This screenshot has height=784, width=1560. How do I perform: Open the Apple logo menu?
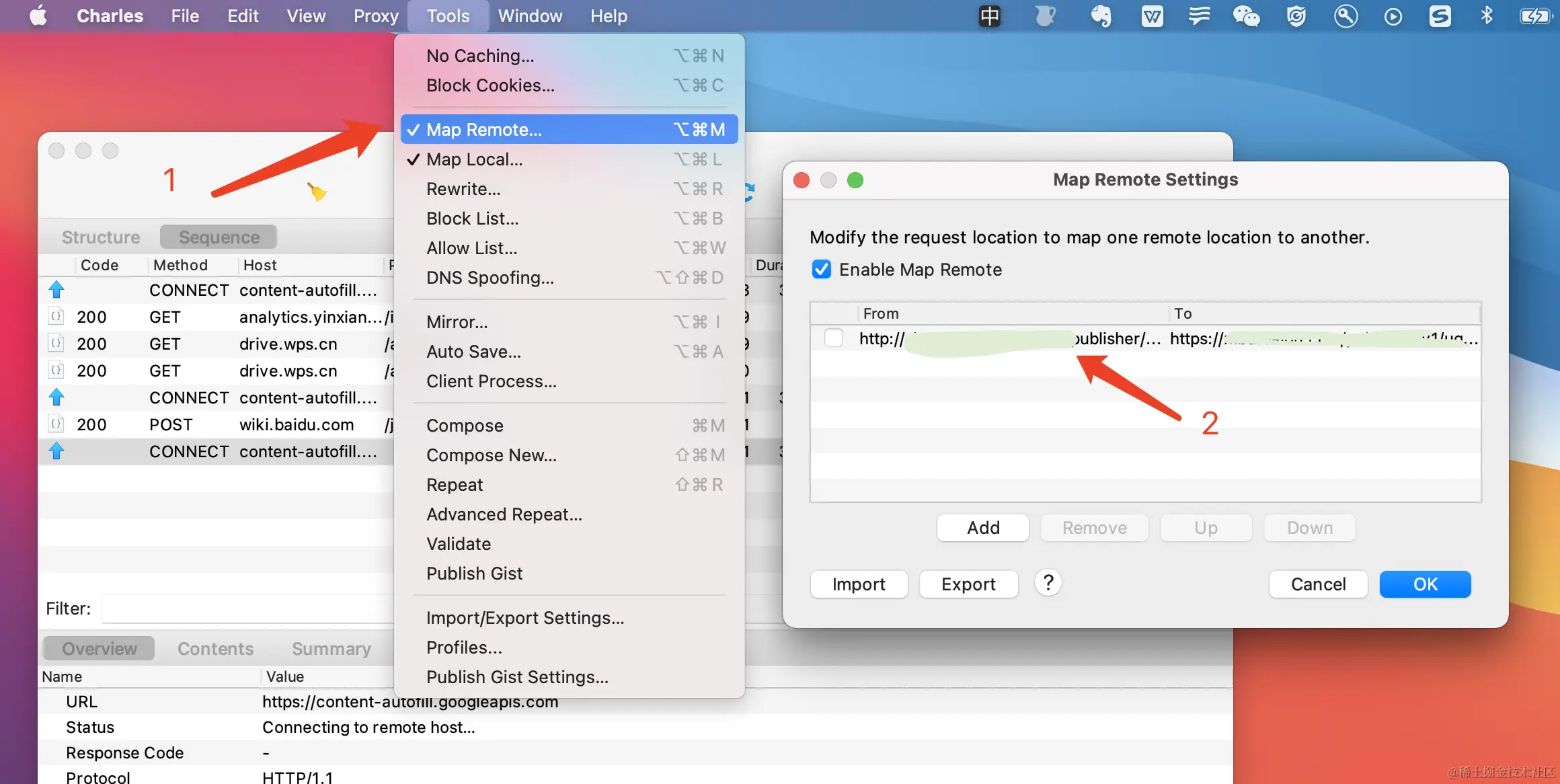(38, 16)
